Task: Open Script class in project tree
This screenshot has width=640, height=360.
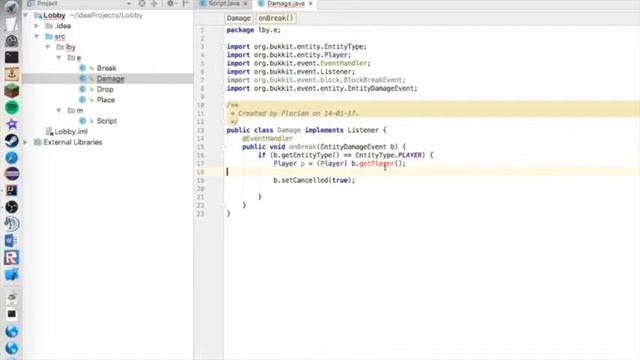Action: (x=107, y=121)
